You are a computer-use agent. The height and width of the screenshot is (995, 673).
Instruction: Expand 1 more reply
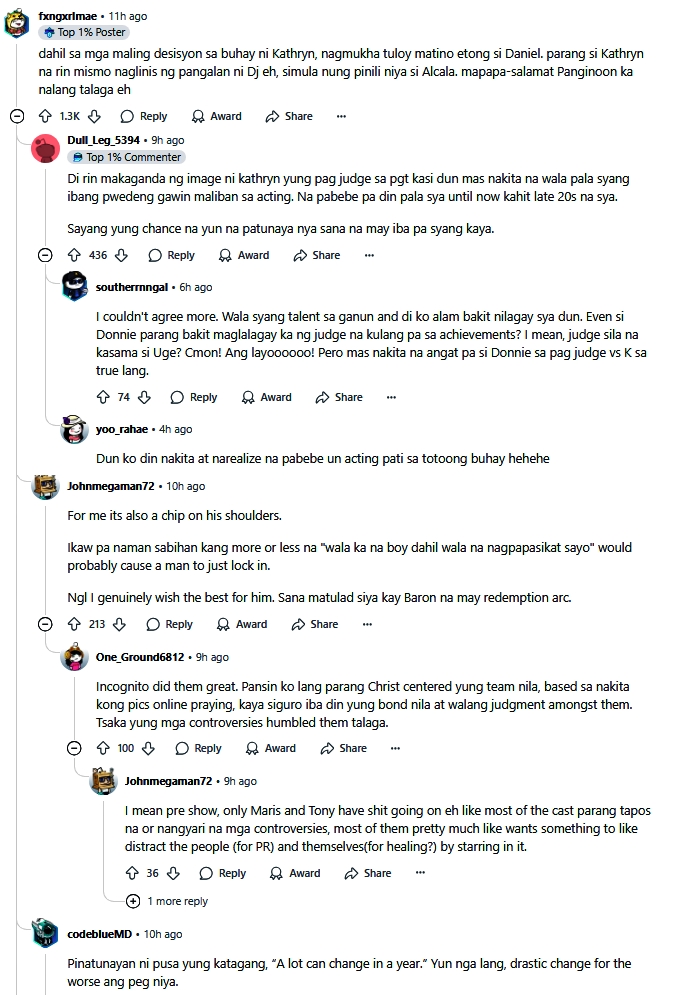click(x=168, y=901)
